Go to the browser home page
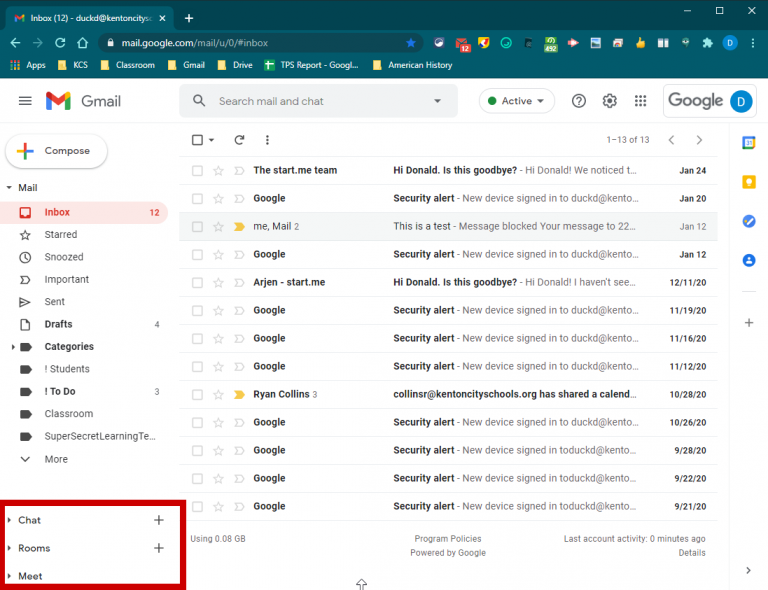768x590 pixels. (x=82, y=43)
